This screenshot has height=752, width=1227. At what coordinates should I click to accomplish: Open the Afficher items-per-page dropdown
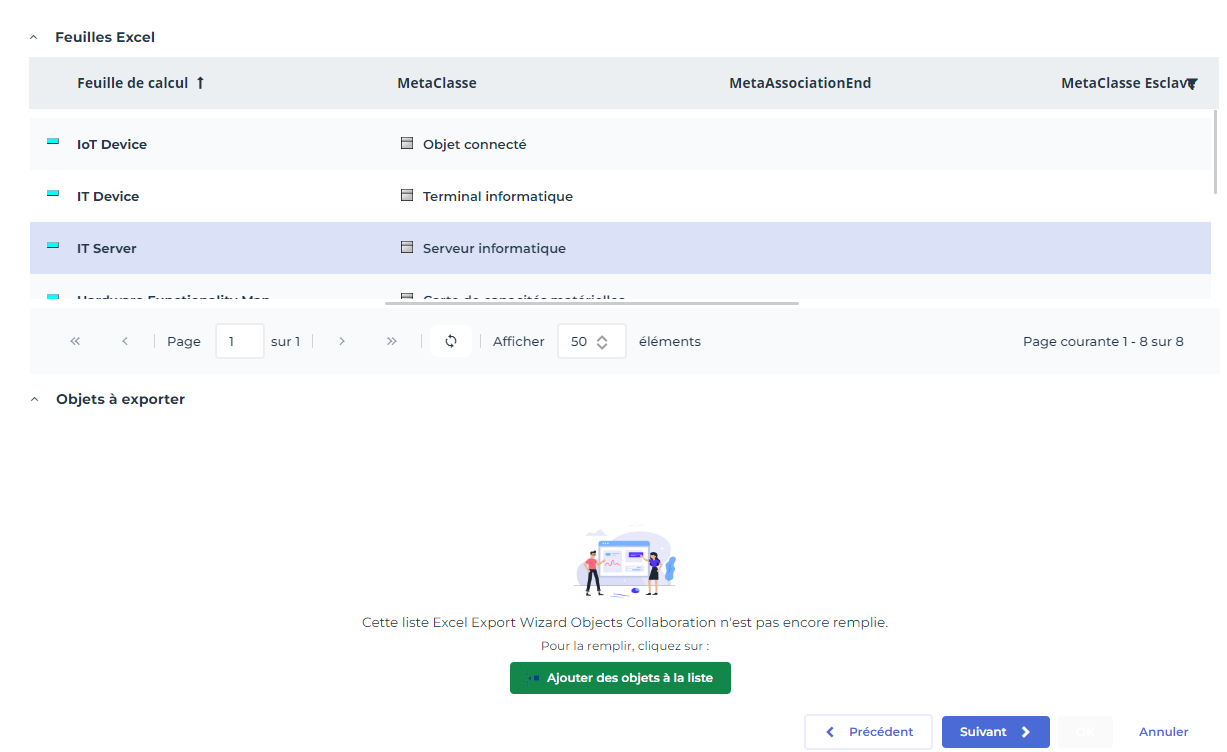[591, 341]
